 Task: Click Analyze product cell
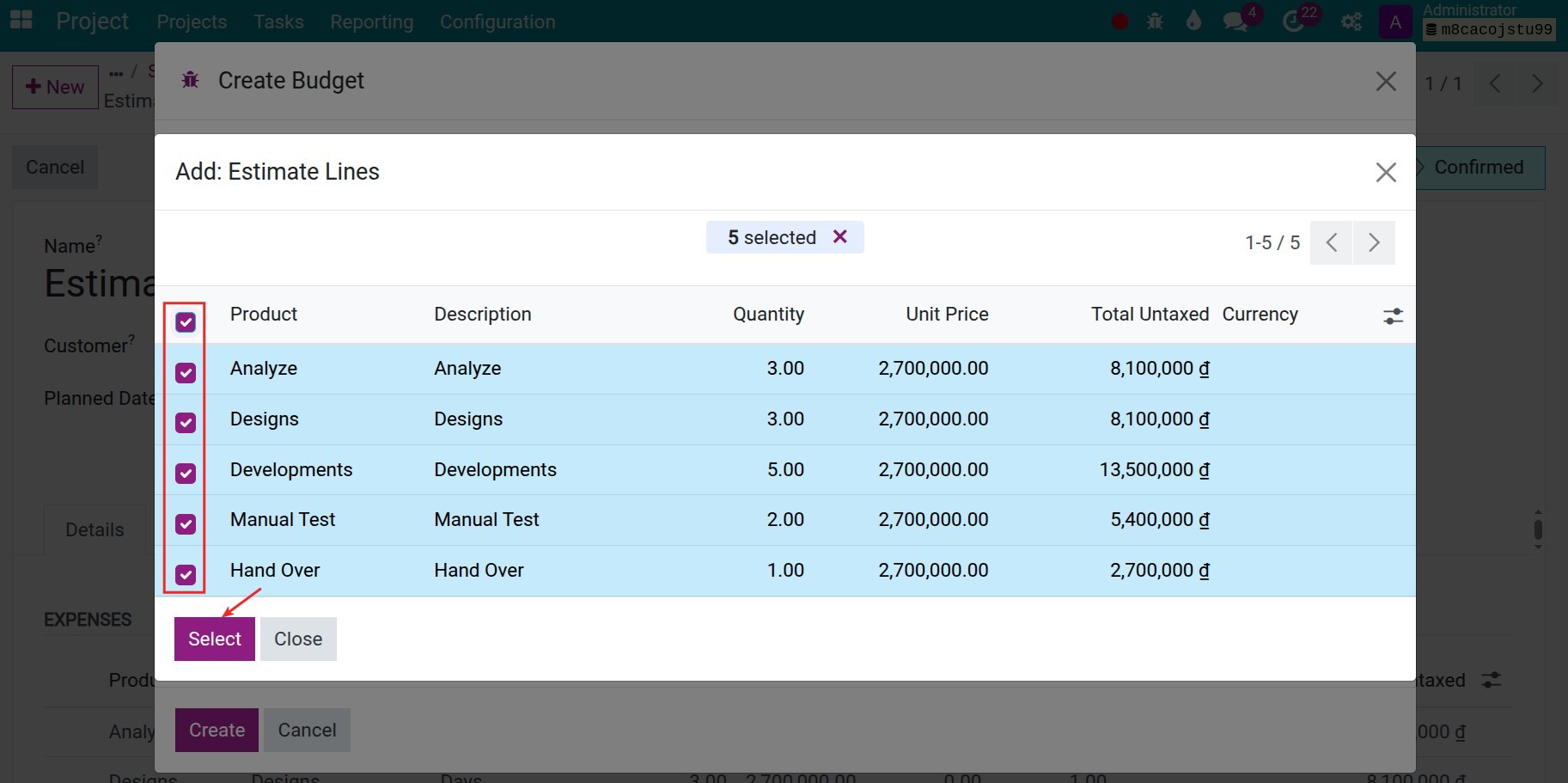tap(263, 368)
